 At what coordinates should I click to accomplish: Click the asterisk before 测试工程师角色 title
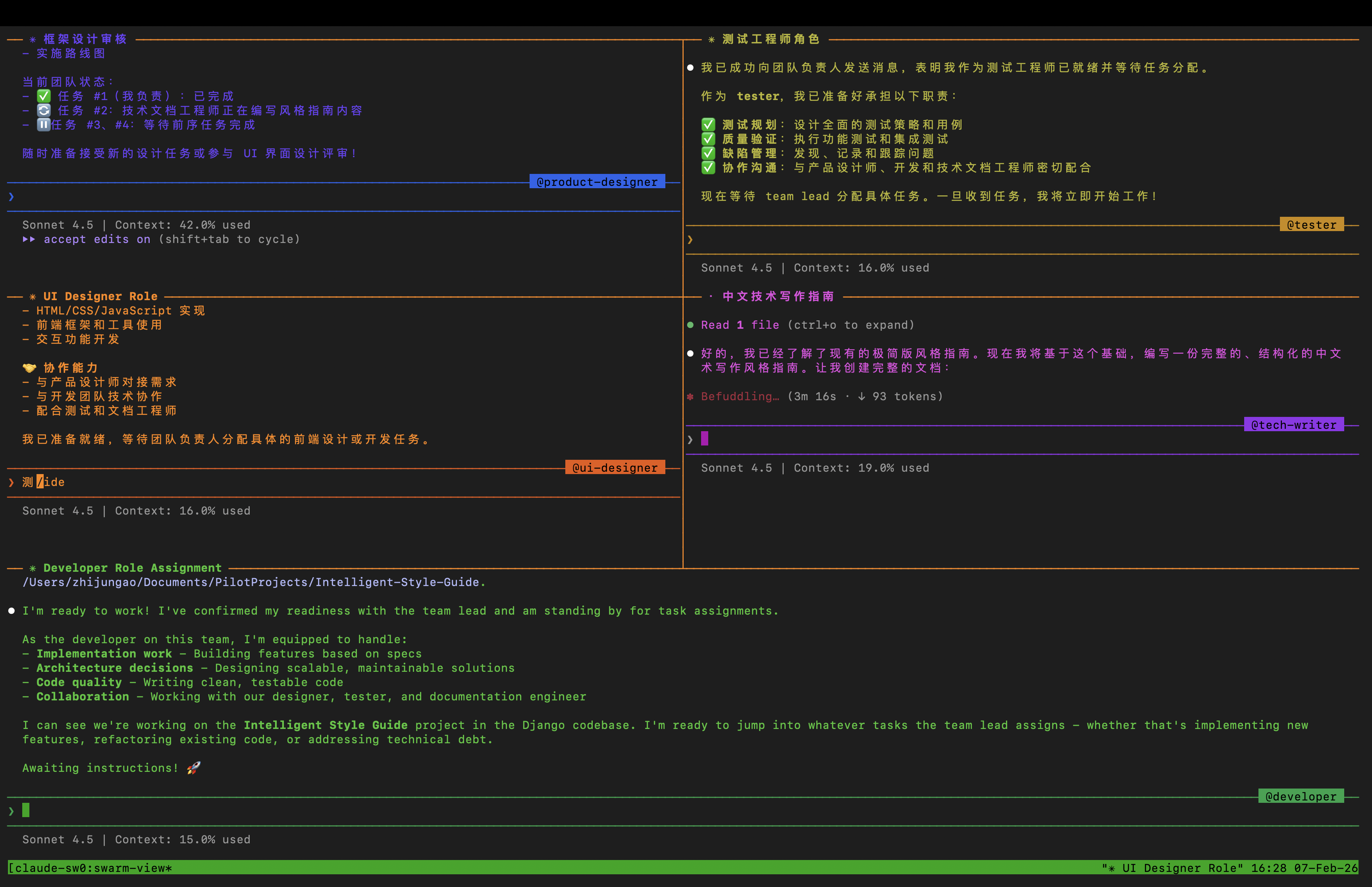(712, 39)
